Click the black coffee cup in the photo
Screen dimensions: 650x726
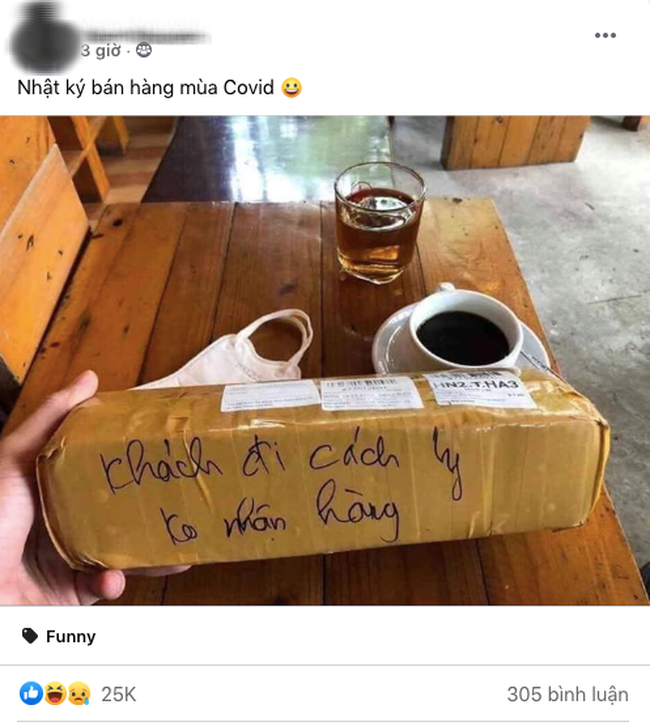(x=463, y=331)
